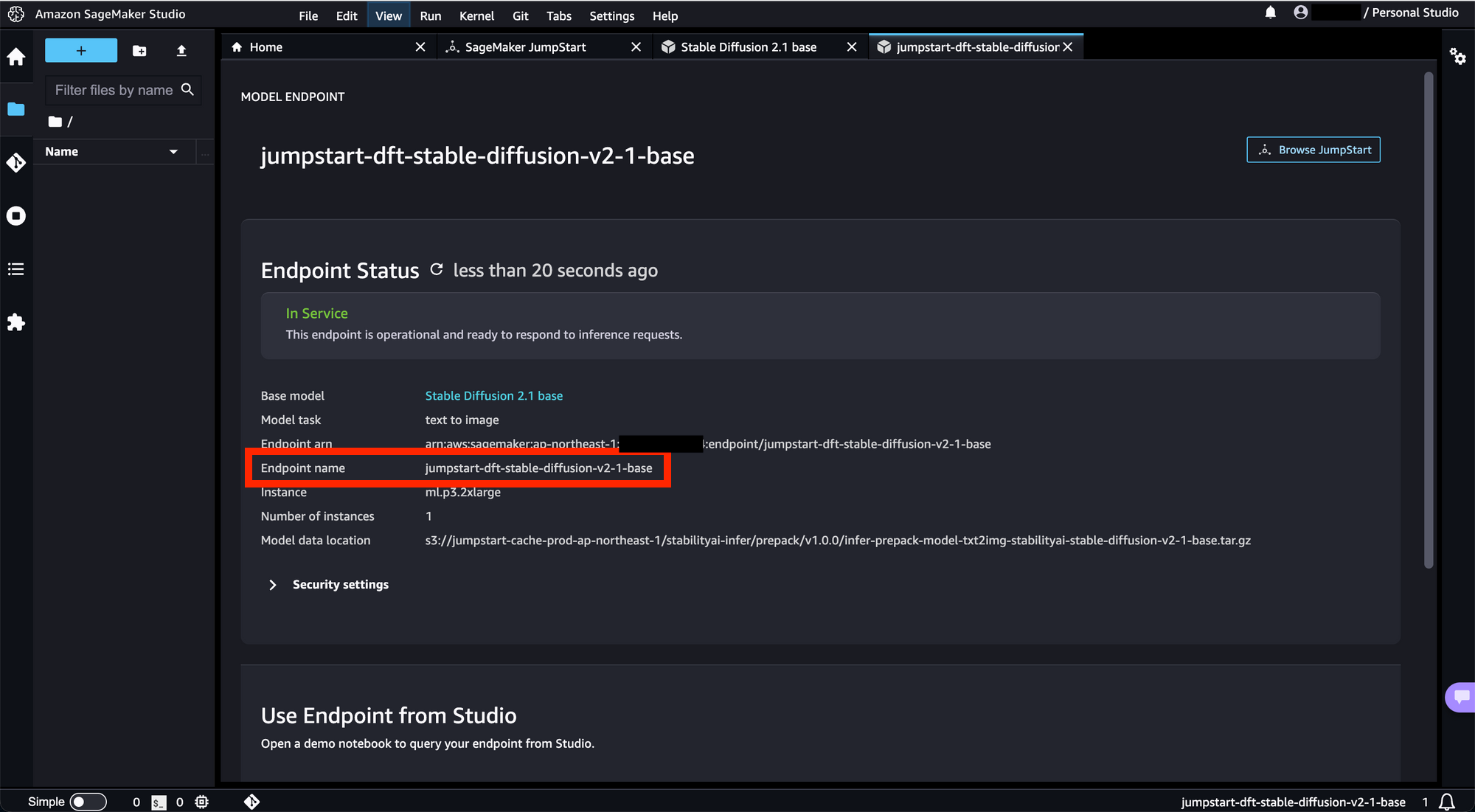Click the file browser folder icon
The width and height of the screenshot is (1475, 812).
[x=16, y=109]
